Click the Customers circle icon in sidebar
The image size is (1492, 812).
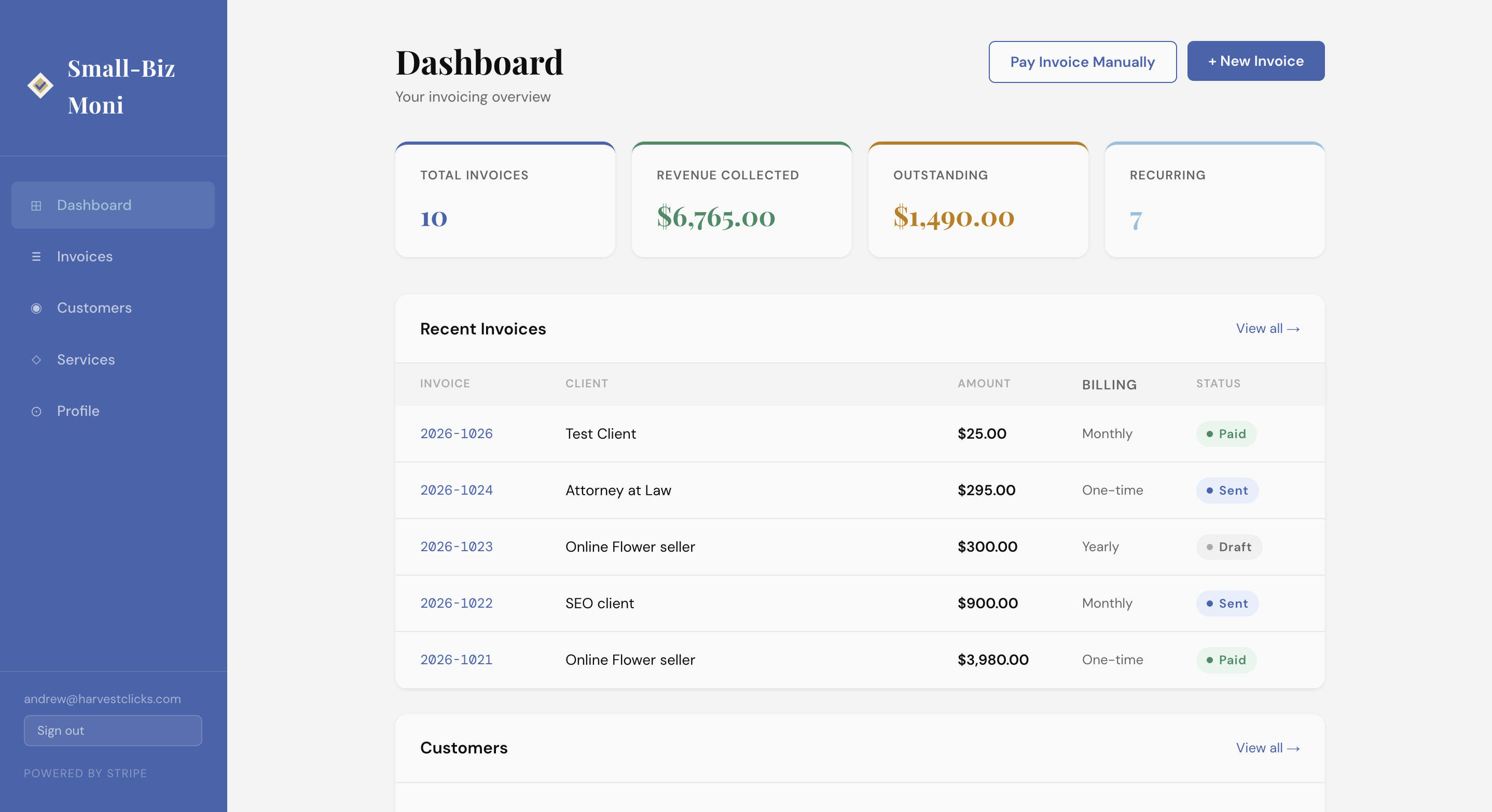(36, 308)
